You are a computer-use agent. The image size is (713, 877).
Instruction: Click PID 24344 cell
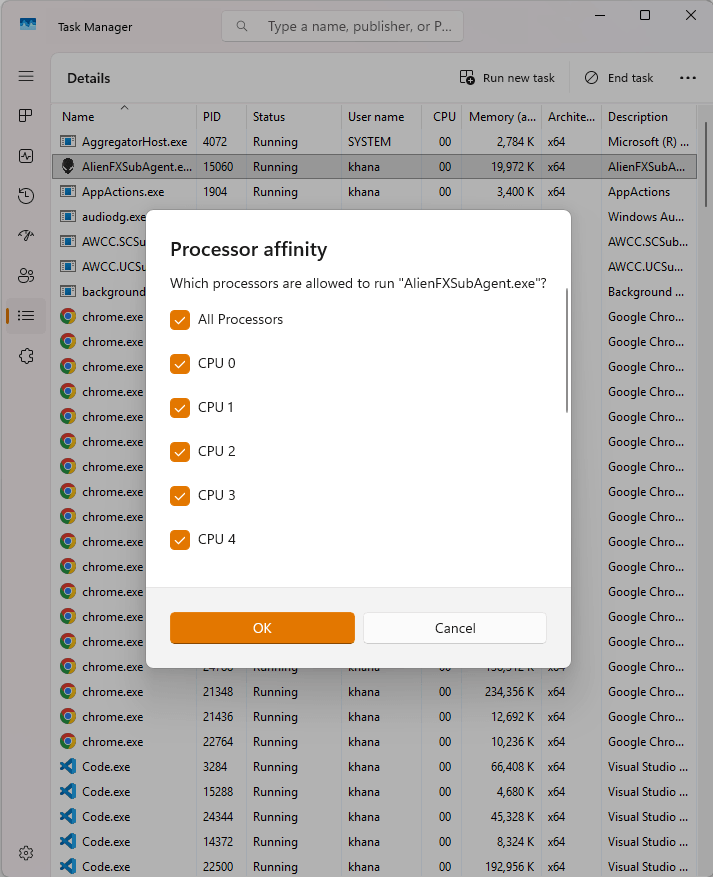point(218,816)
